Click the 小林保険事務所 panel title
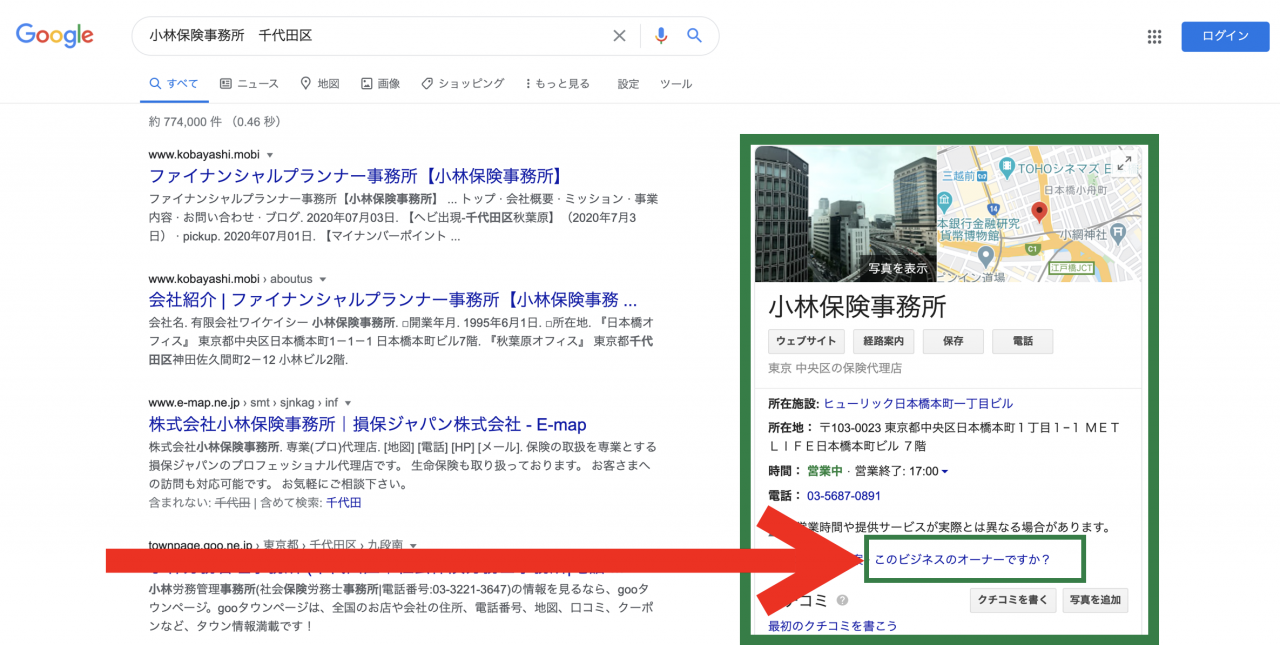Screen dimensions: 1280x645 tap(857, 306)
